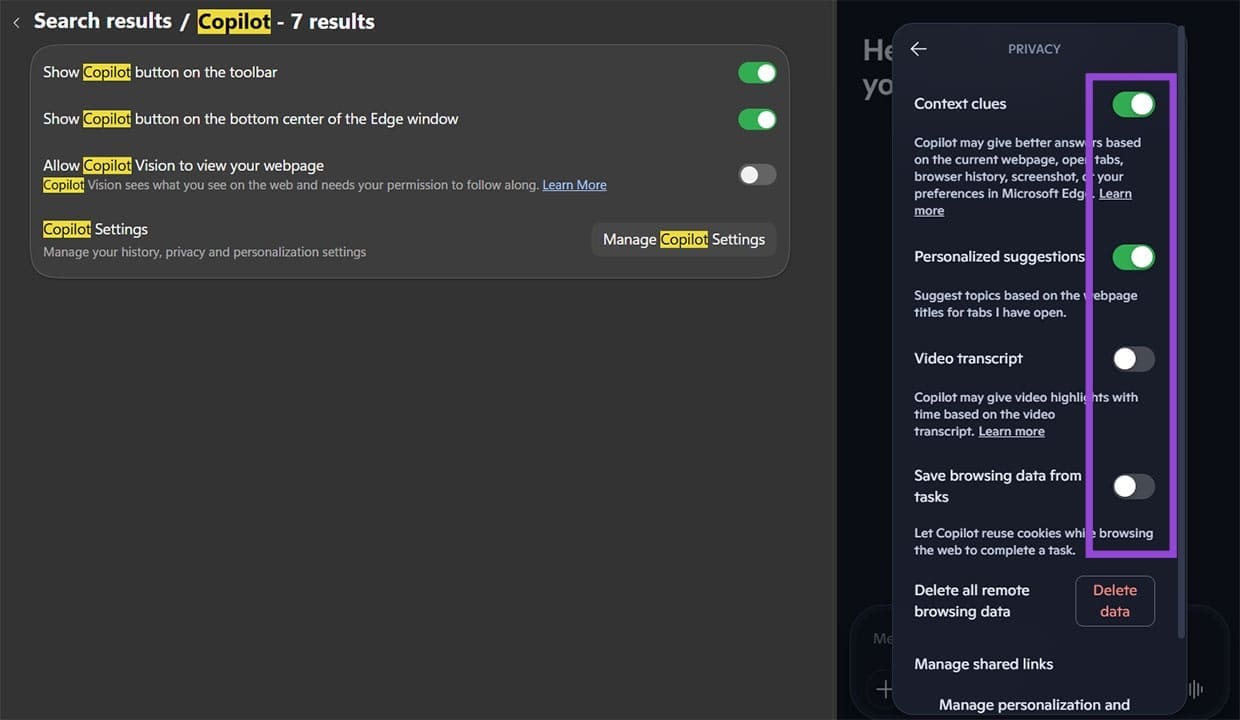Toggle Copilot button on bottom center of Edge window
This screenshot has height=720, width=1240.
pyautogui.click(x=757, y=119)
